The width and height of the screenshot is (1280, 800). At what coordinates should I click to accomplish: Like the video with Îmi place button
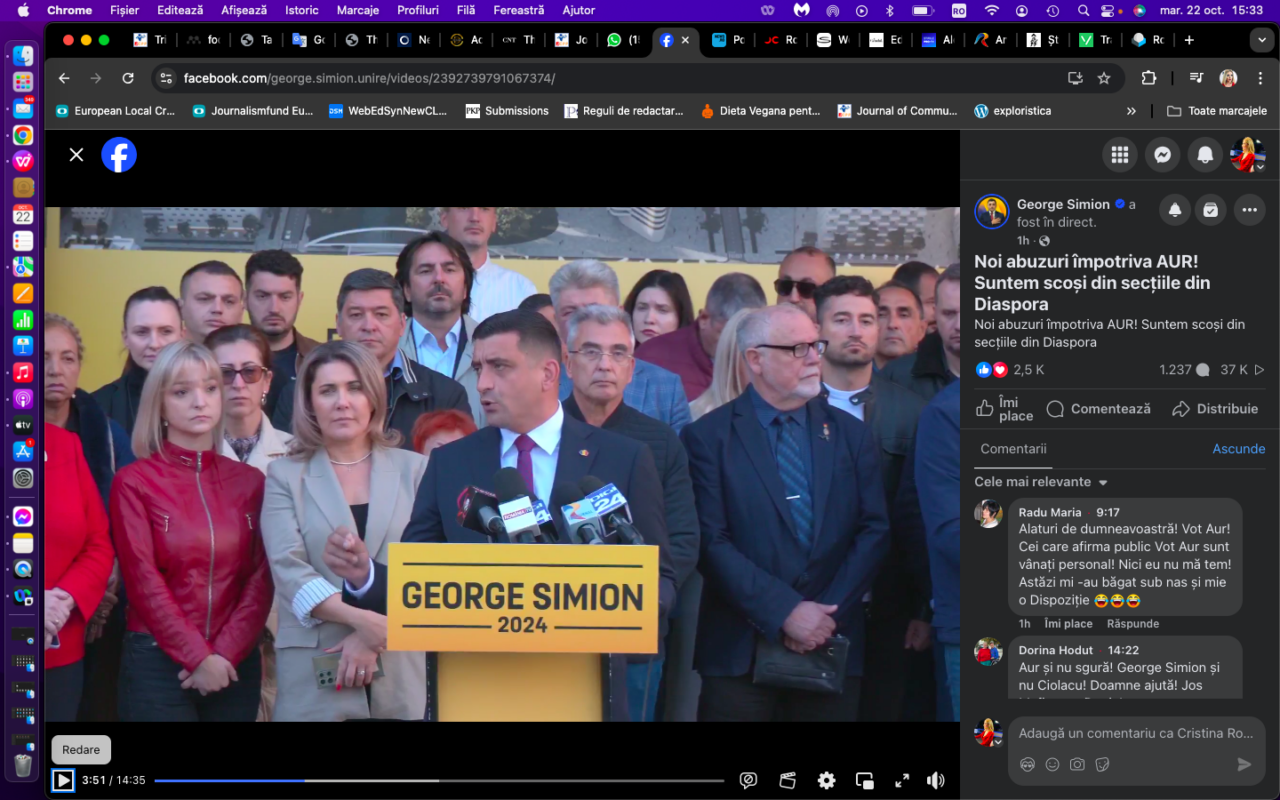coord(1005,408)
